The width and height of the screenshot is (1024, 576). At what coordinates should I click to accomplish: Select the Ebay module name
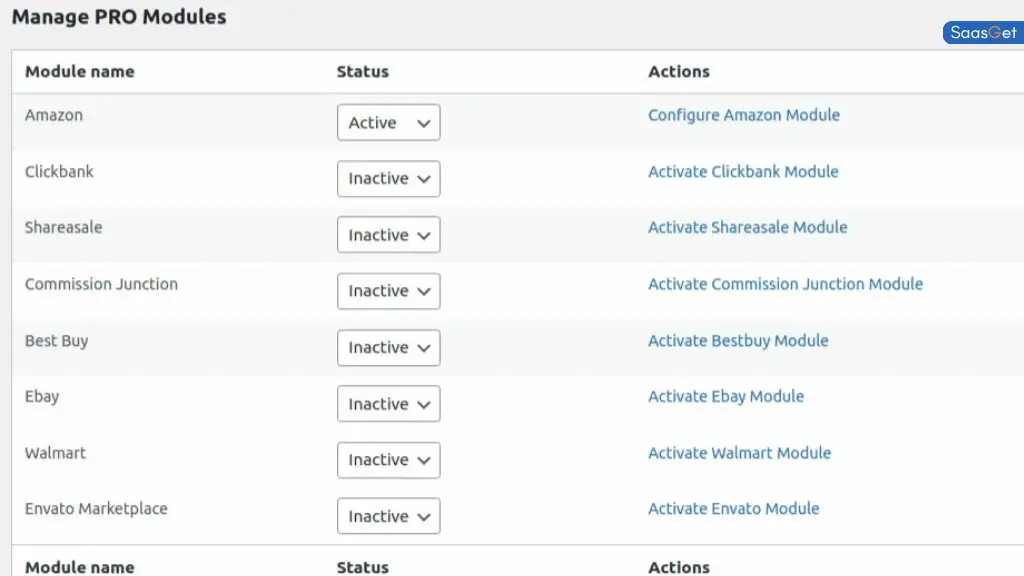click(42, 397)
